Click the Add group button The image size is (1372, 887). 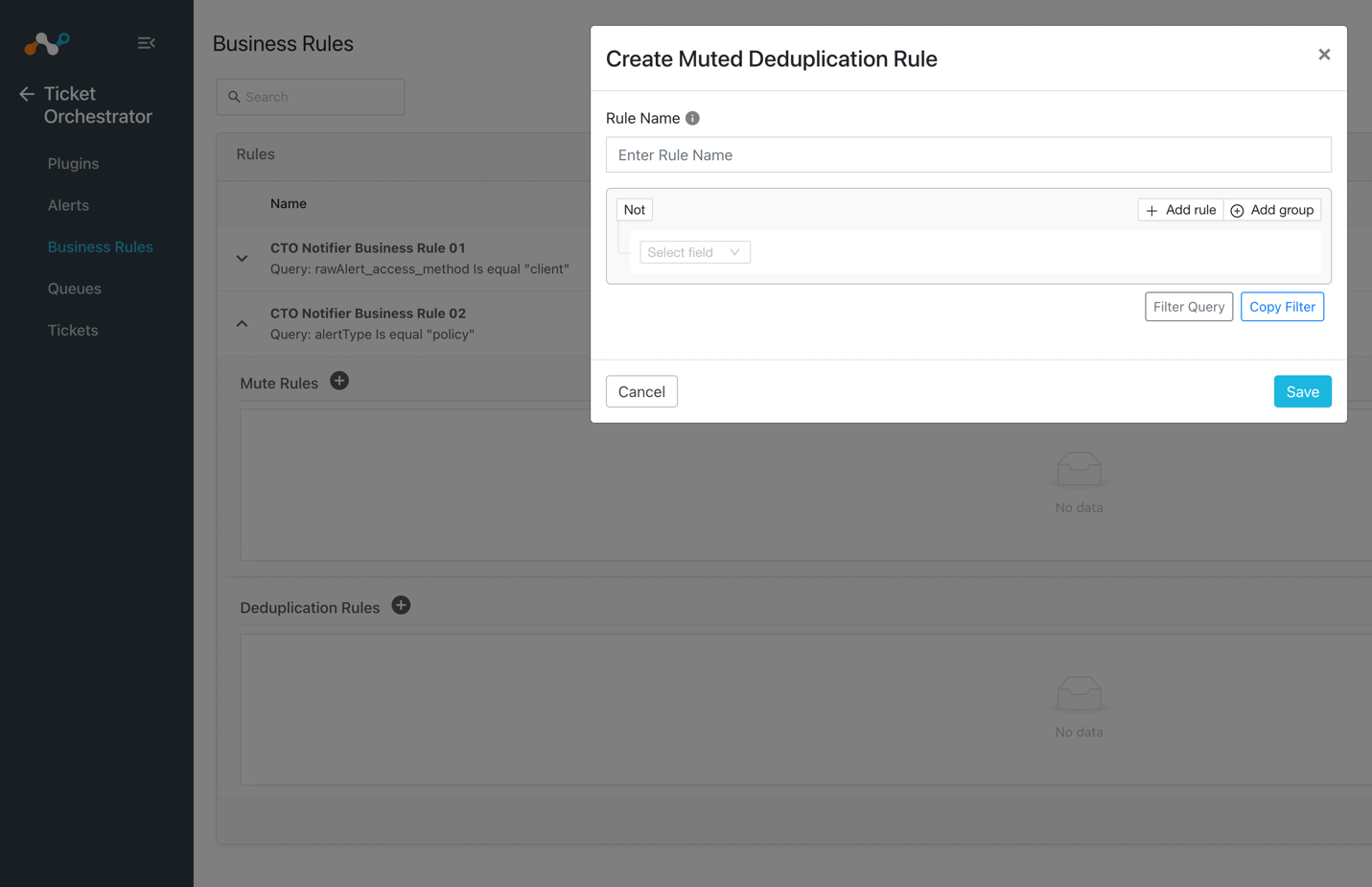[x=1272, y=210]
